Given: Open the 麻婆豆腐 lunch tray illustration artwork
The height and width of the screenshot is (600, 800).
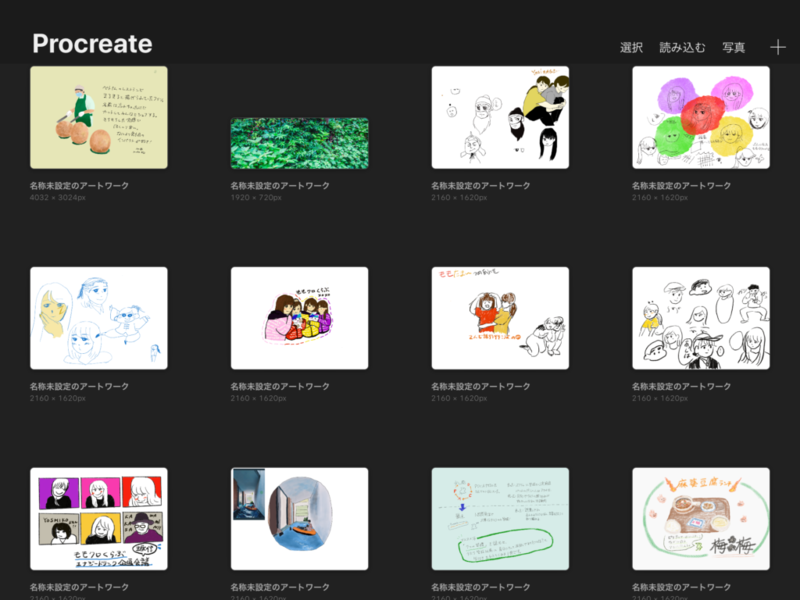Looking at the screenshot, I should (x=701, y=519).
